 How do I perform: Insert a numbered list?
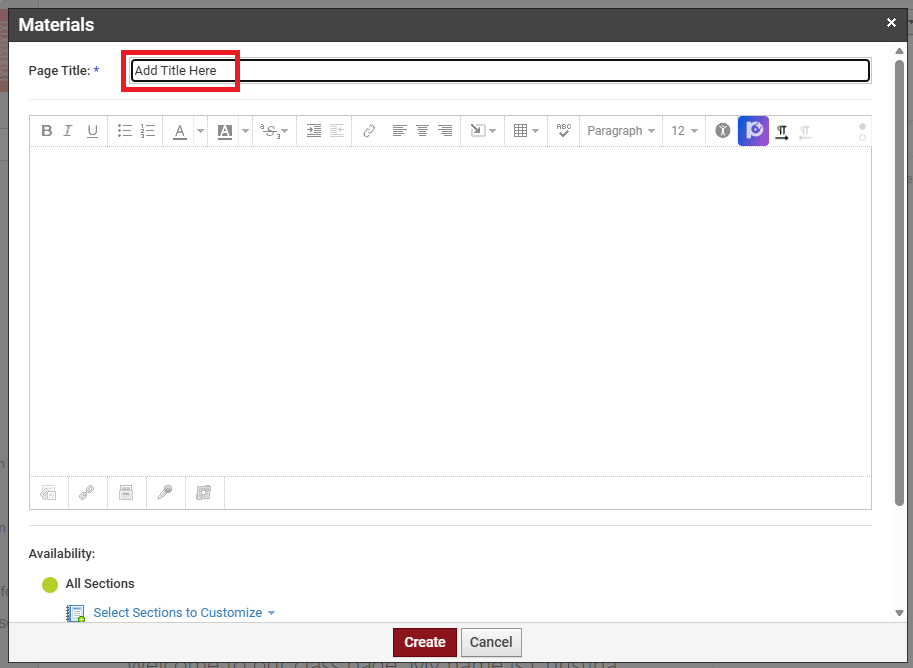point(148,131)
